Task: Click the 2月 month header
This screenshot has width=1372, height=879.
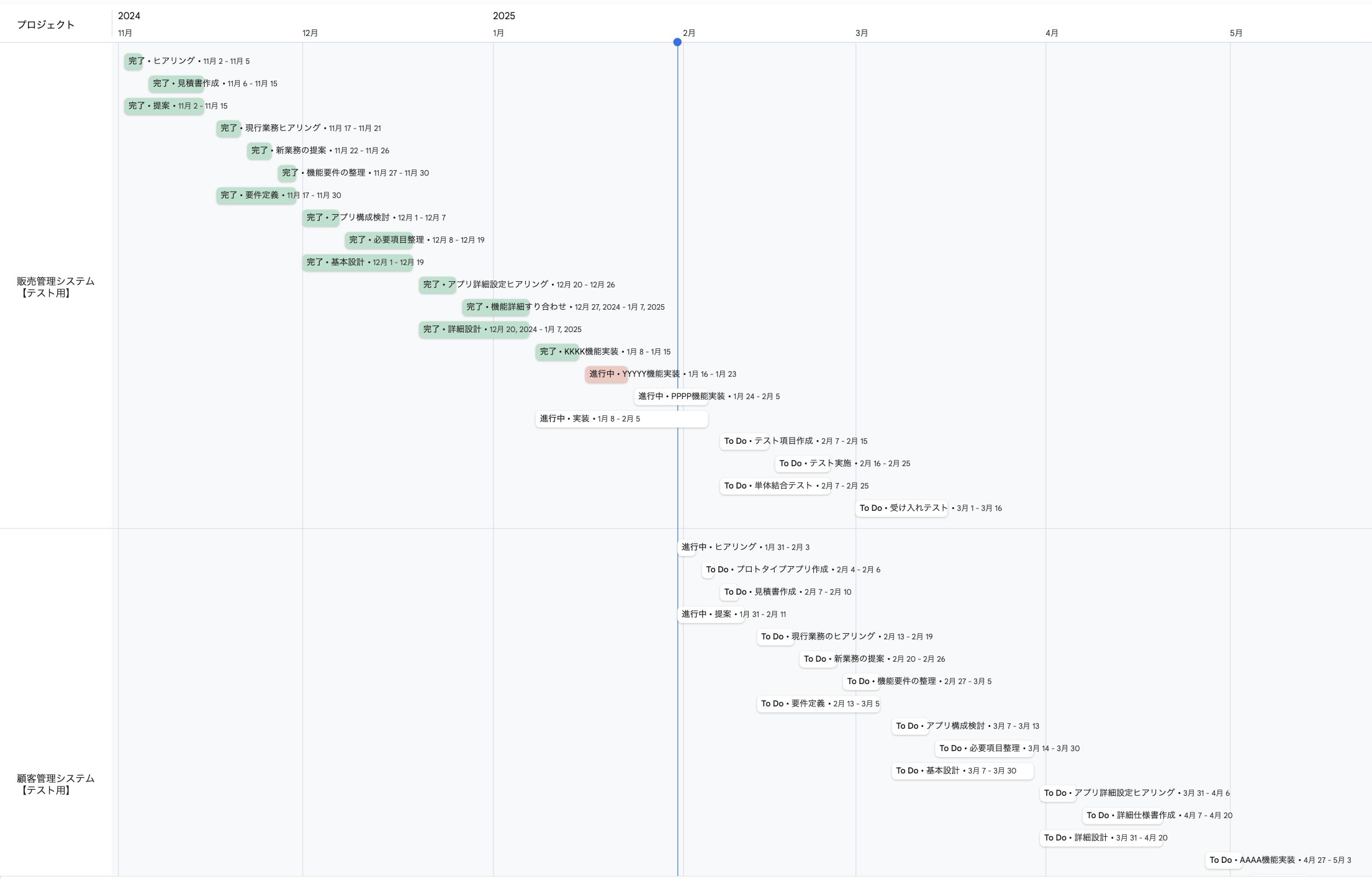Action: pos(689,33)
